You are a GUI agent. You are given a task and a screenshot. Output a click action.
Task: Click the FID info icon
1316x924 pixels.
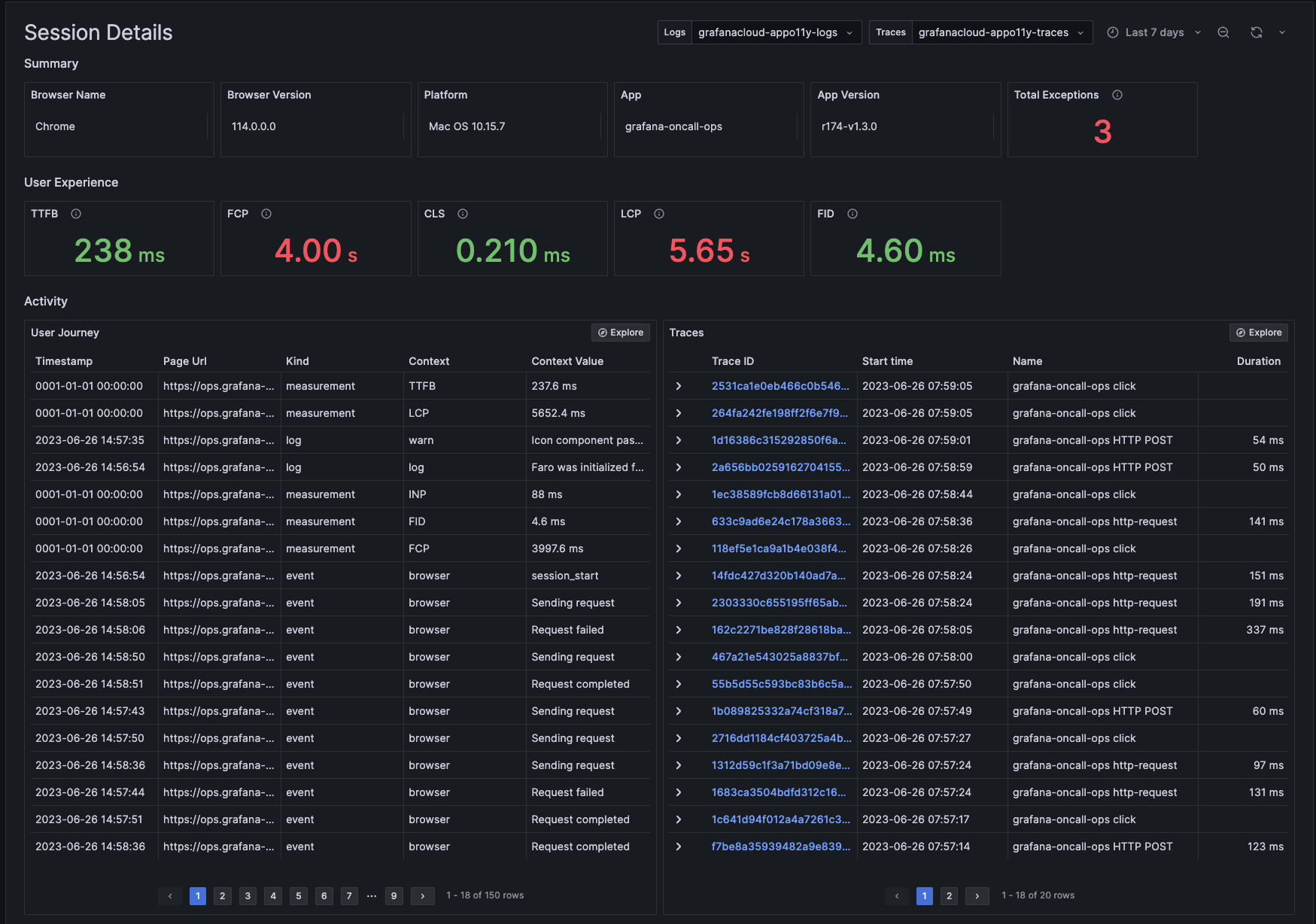tap(852, 214)
